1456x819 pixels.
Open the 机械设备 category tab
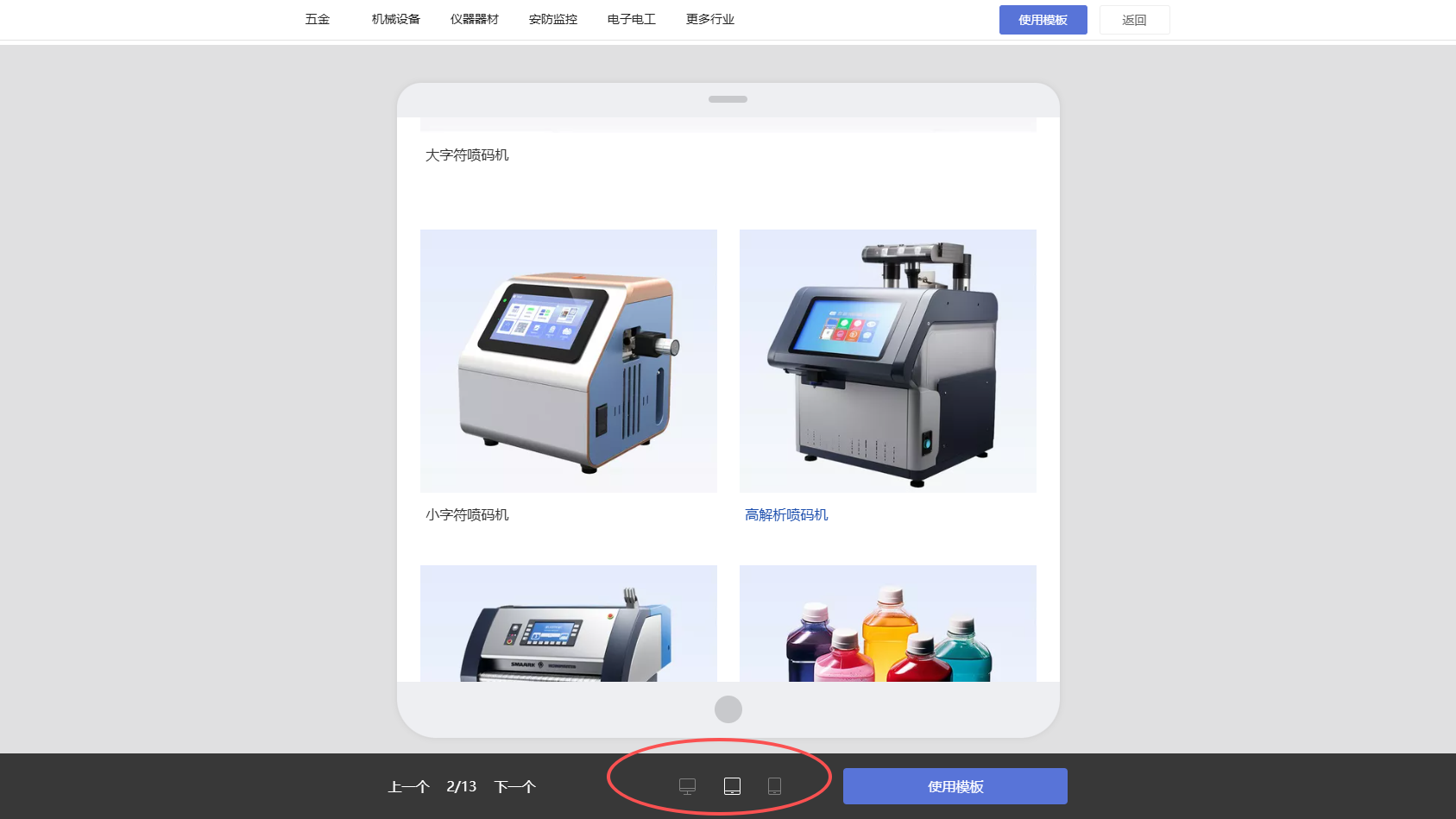coord(396,19)
